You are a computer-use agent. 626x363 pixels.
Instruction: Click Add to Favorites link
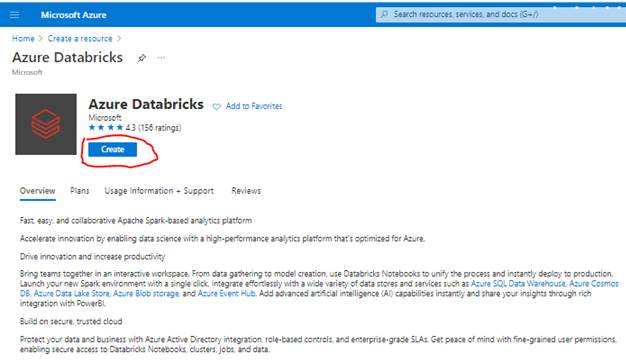click(254, 106)
